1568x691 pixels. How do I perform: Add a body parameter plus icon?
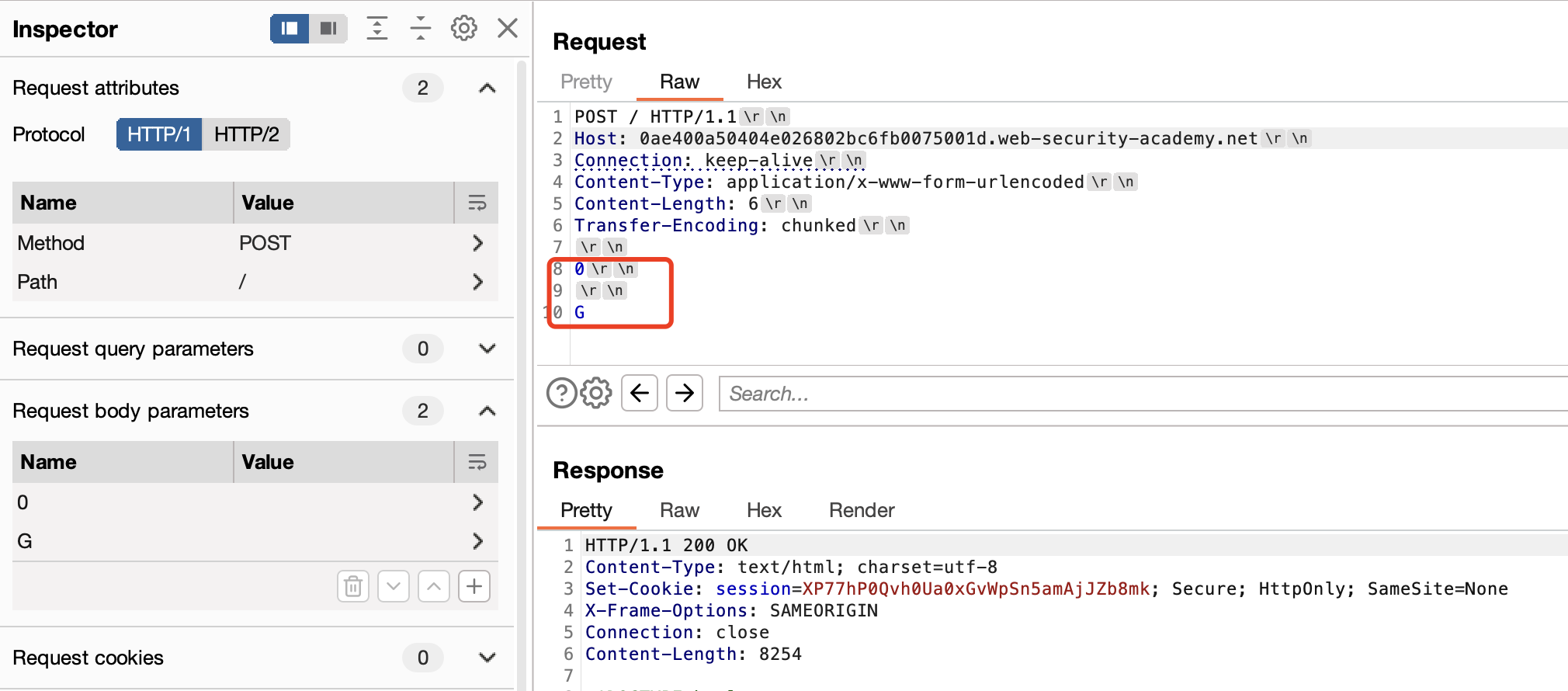click(x=474, y=586)
